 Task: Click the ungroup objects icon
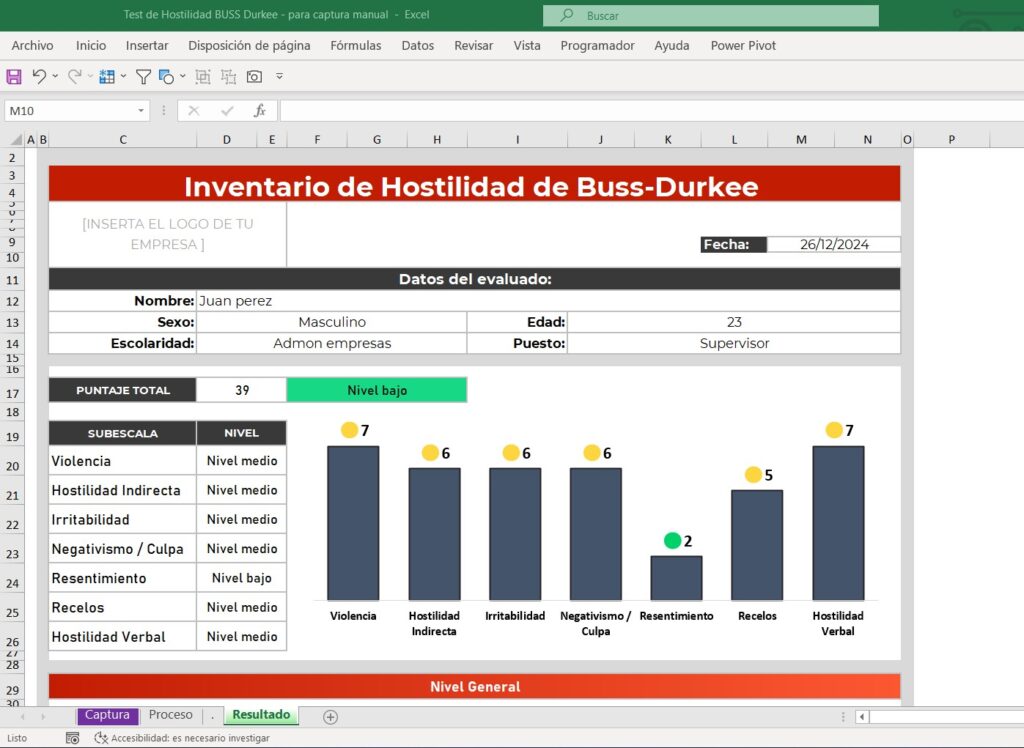[228, 76]
